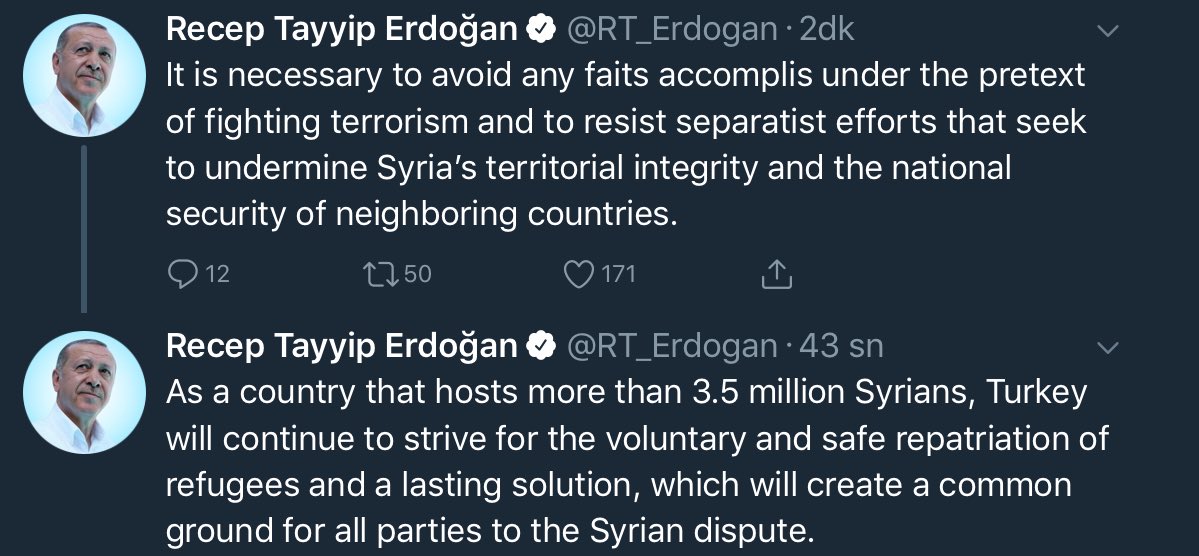Expand the first tweet's options chevron
Viewport: 1199px width, 556px height.
click(1107, 32)
